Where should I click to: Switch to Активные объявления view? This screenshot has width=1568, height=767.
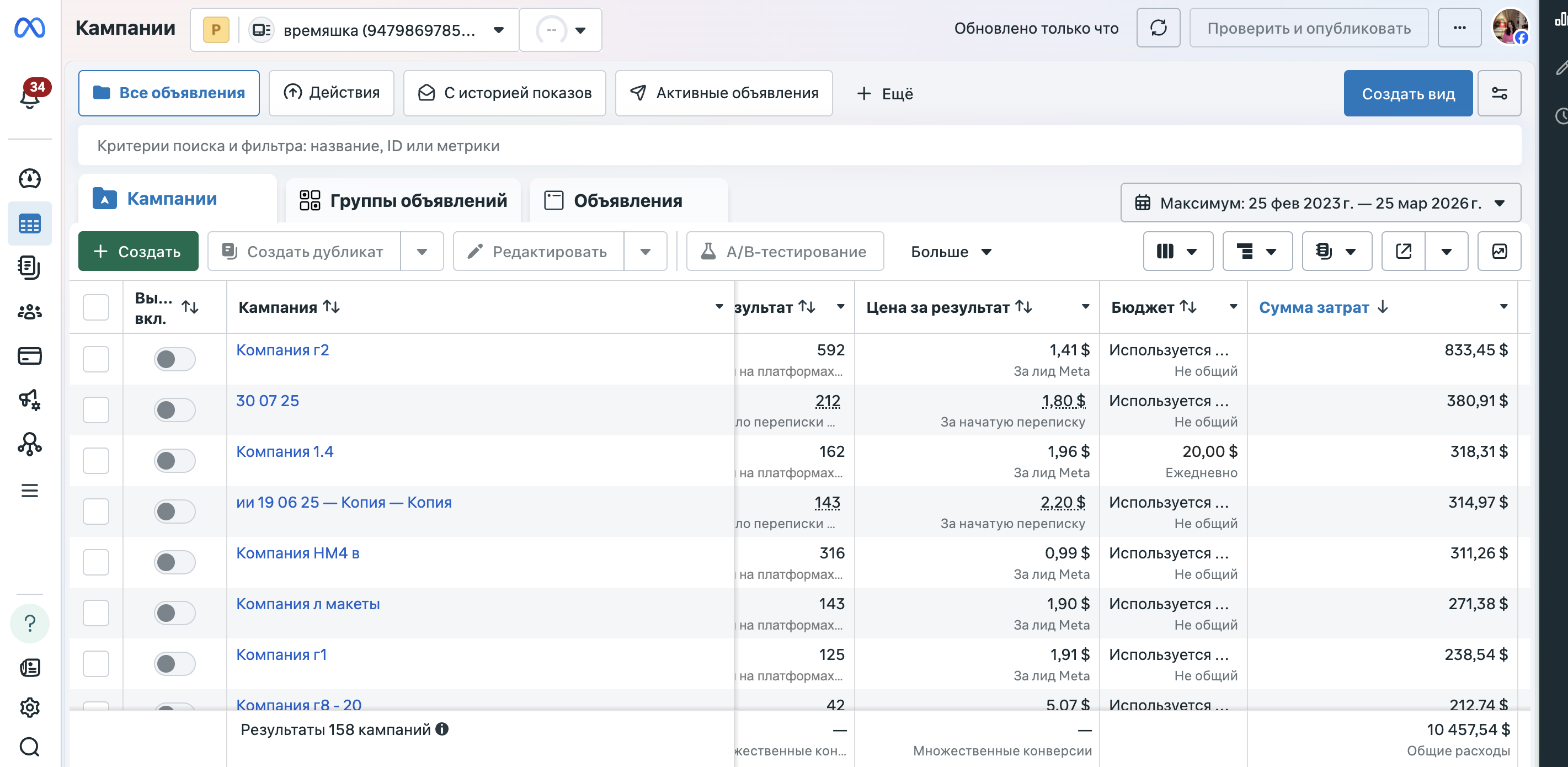point(724,93)
